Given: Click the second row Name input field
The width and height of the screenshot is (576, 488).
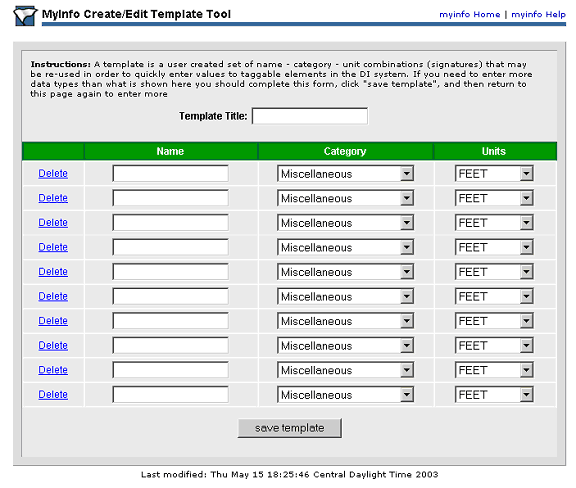Looking at the screenshot, I should click(170, 198).
